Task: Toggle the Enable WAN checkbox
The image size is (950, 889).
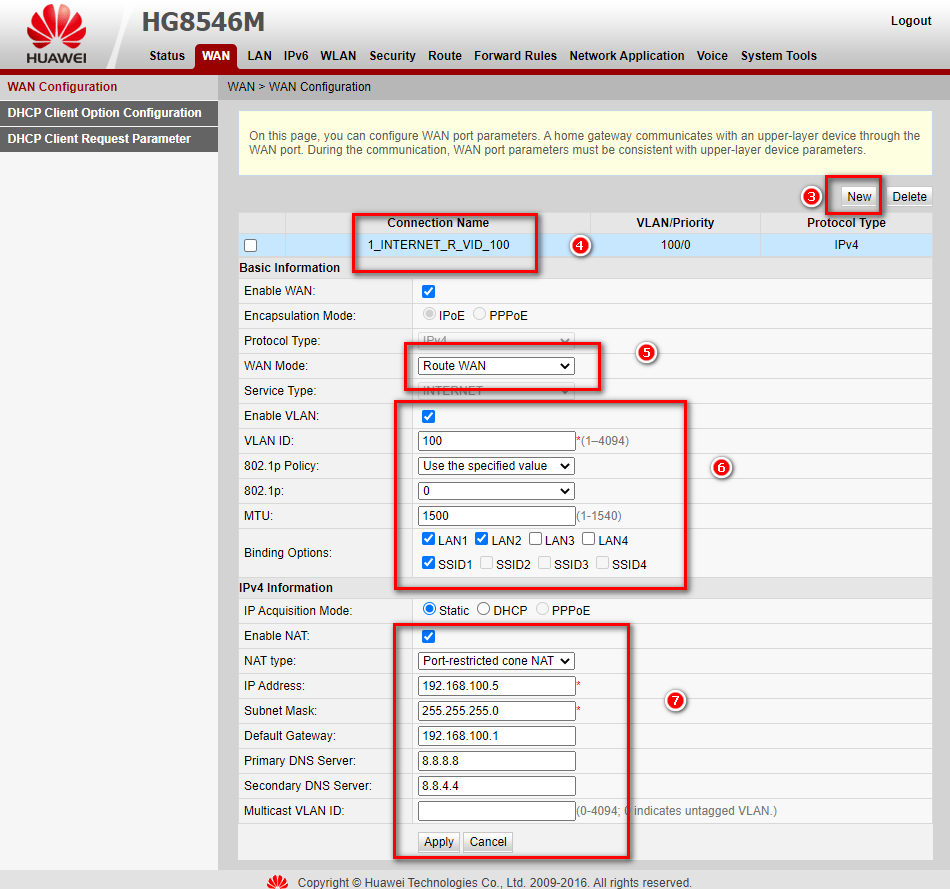Action: pos(429,291)
